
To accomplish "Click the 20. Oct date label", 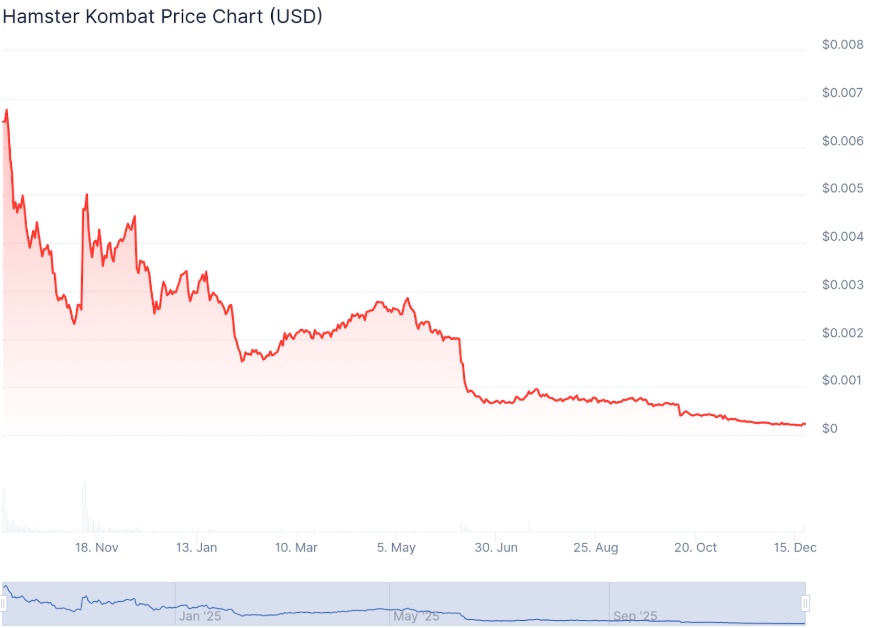I will pos(695,547).
